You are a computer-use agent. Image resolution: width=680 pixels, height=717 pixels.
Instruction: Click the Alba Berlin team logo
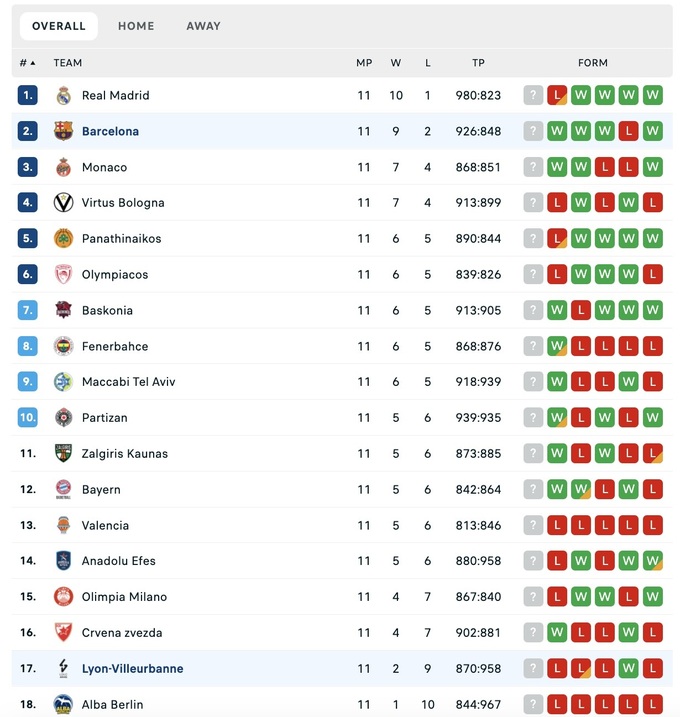(x=63, y=704)
